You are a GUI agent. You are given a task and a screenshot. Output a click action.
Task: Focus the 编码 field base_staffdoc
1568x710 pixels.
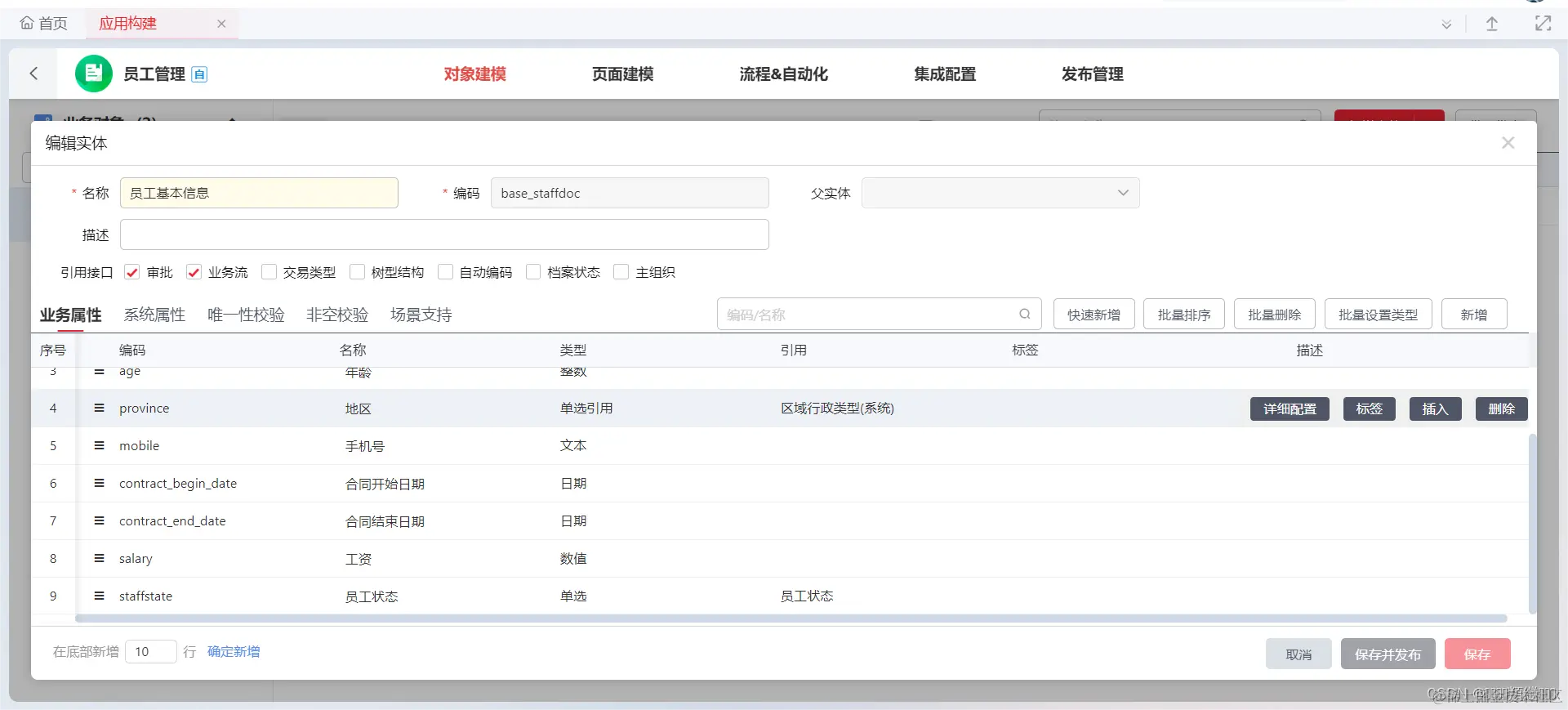[x=630, y=193]
